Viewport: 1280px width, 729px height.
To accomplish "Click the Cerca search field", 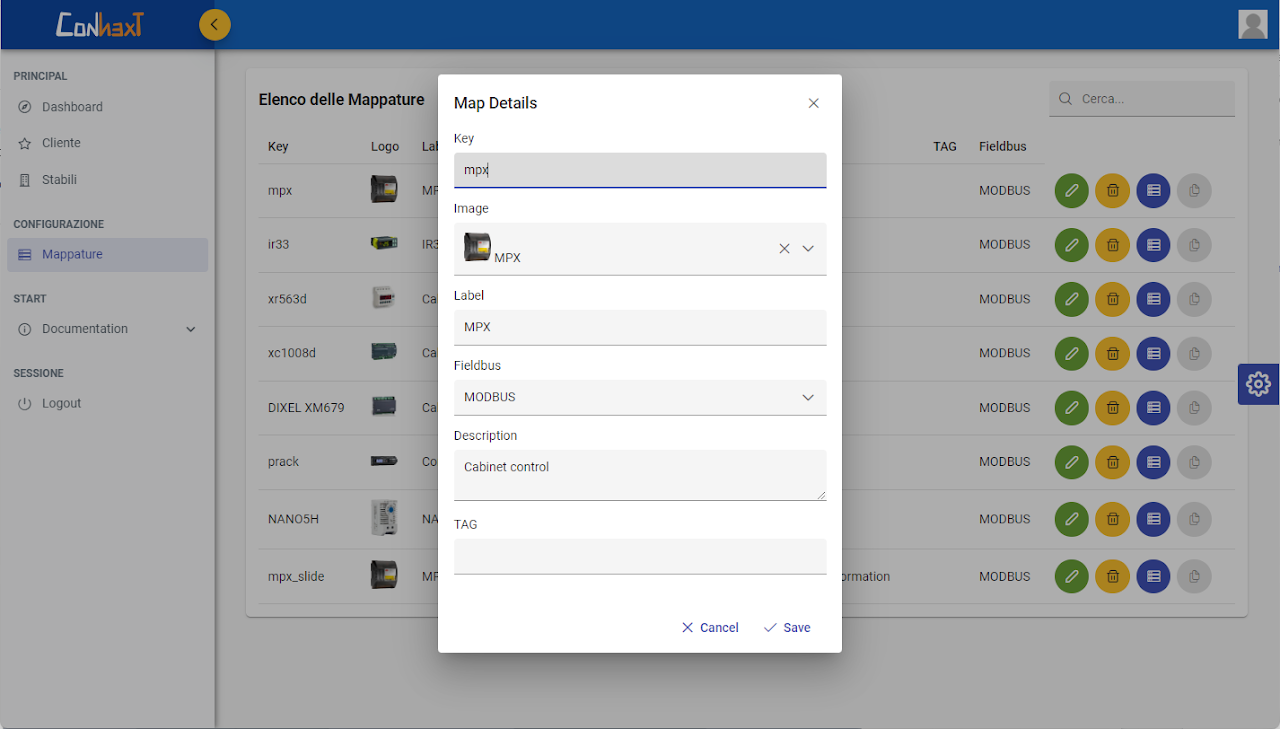I will click(x=1150, y=99).
